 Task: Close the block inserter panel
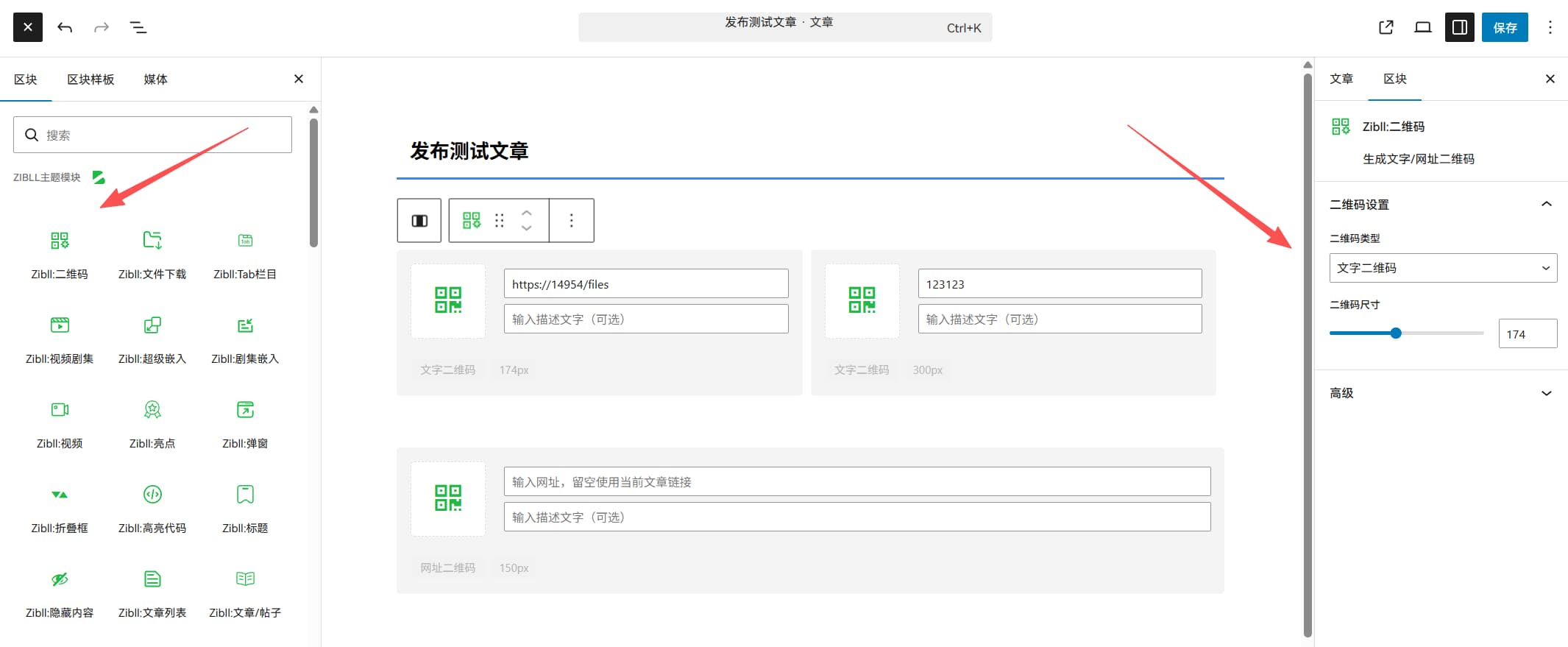(x=299, y=79)
